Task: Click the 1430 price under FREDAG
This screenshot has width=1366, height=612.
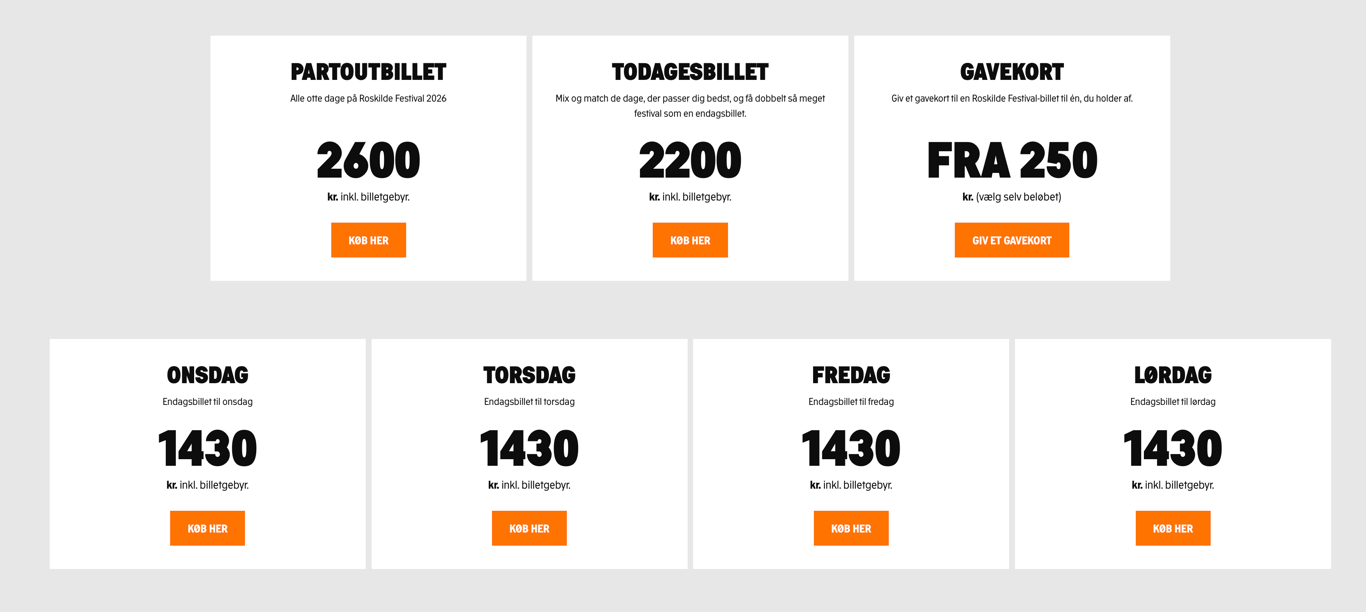Action: pos(851,449)
